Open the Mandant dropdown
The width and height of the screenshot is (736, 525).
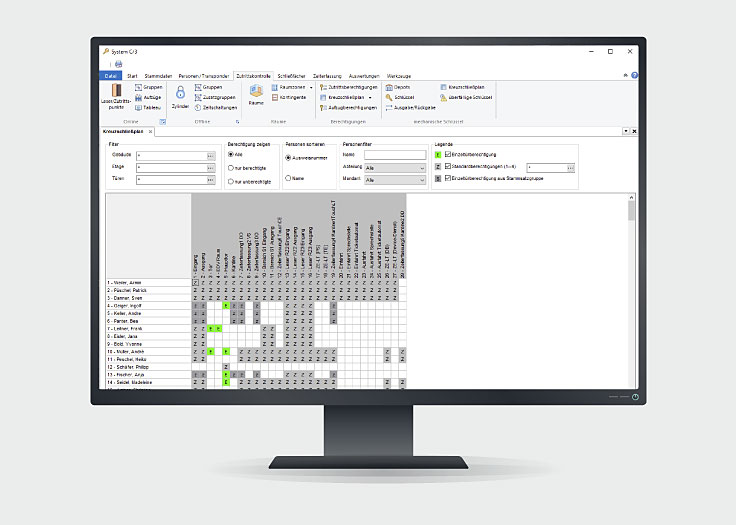click(395, 180)
